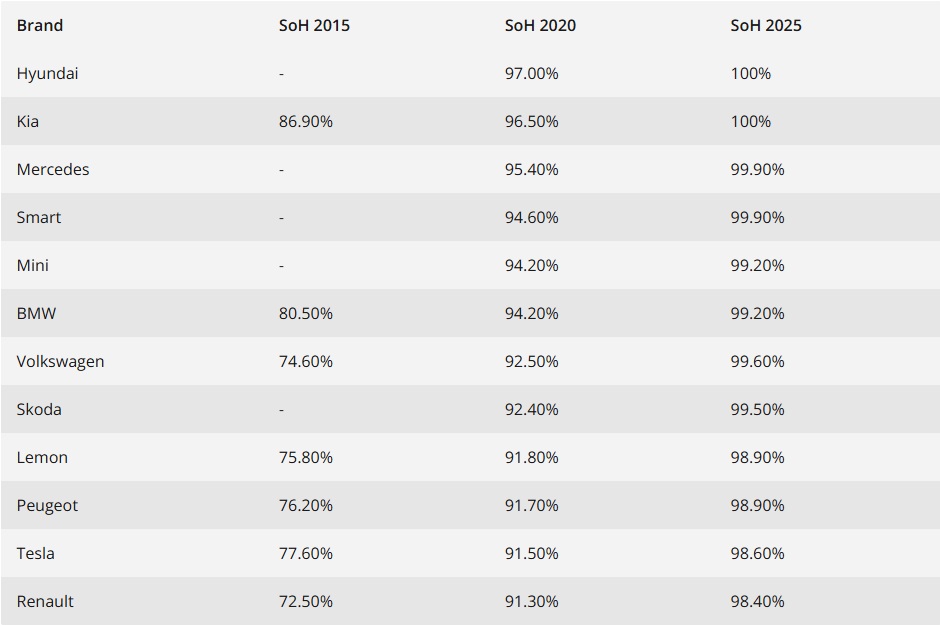Viewport: 940px width, 625px height.
Task: Click Lemon's SoH 2015 value 75.80%
Action: click(305, 457)
